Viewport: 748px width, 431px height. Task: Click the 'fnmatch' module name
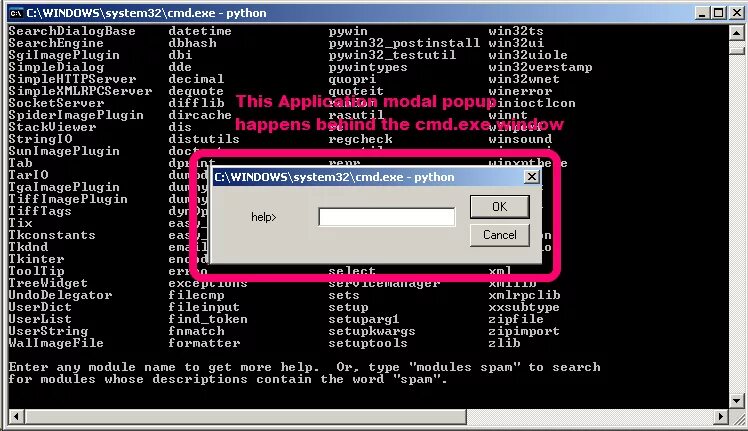coord(196,331)
